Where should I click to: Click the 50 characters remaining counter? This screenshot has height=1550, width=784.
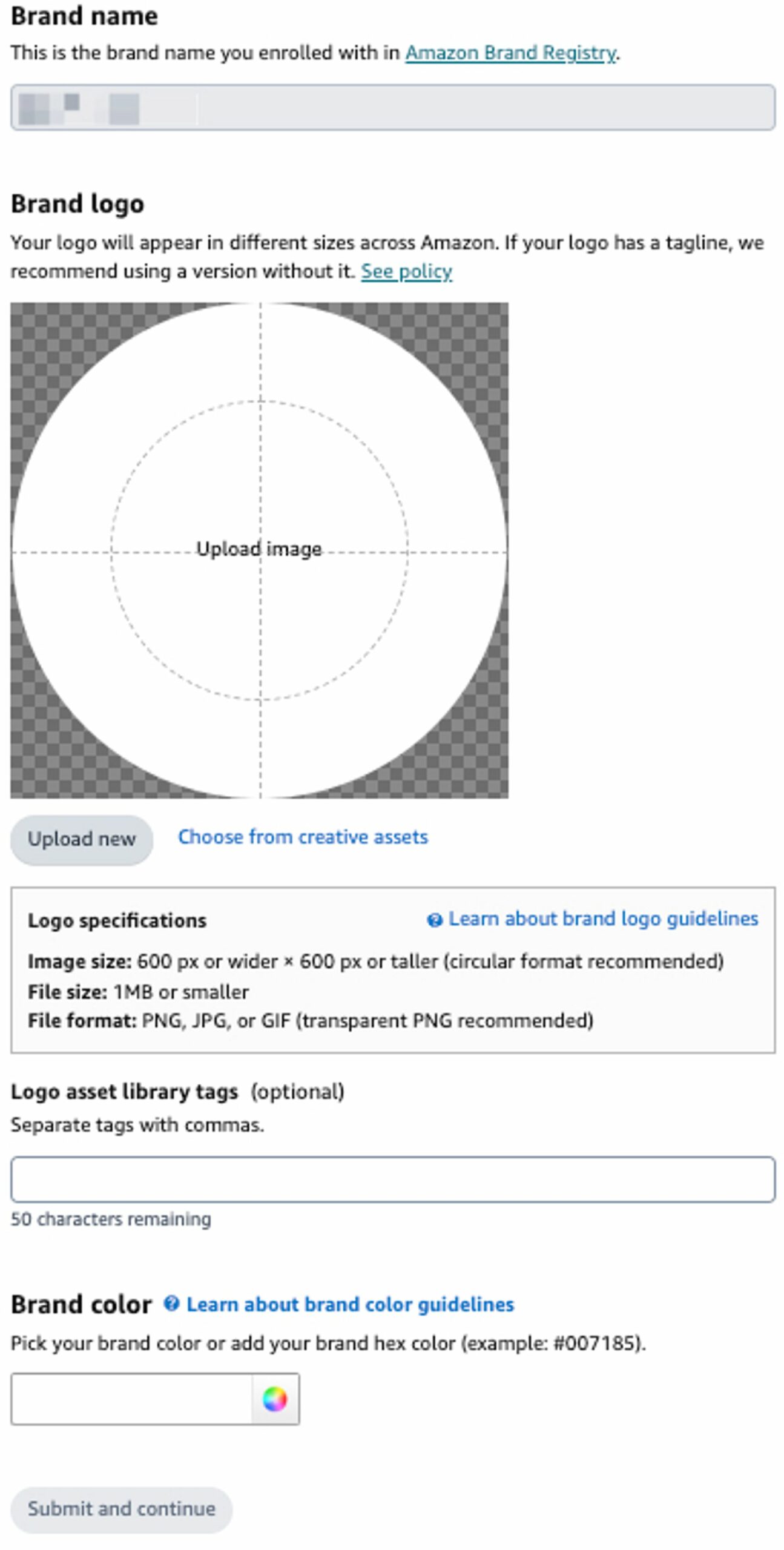[x=111, y=1219]
